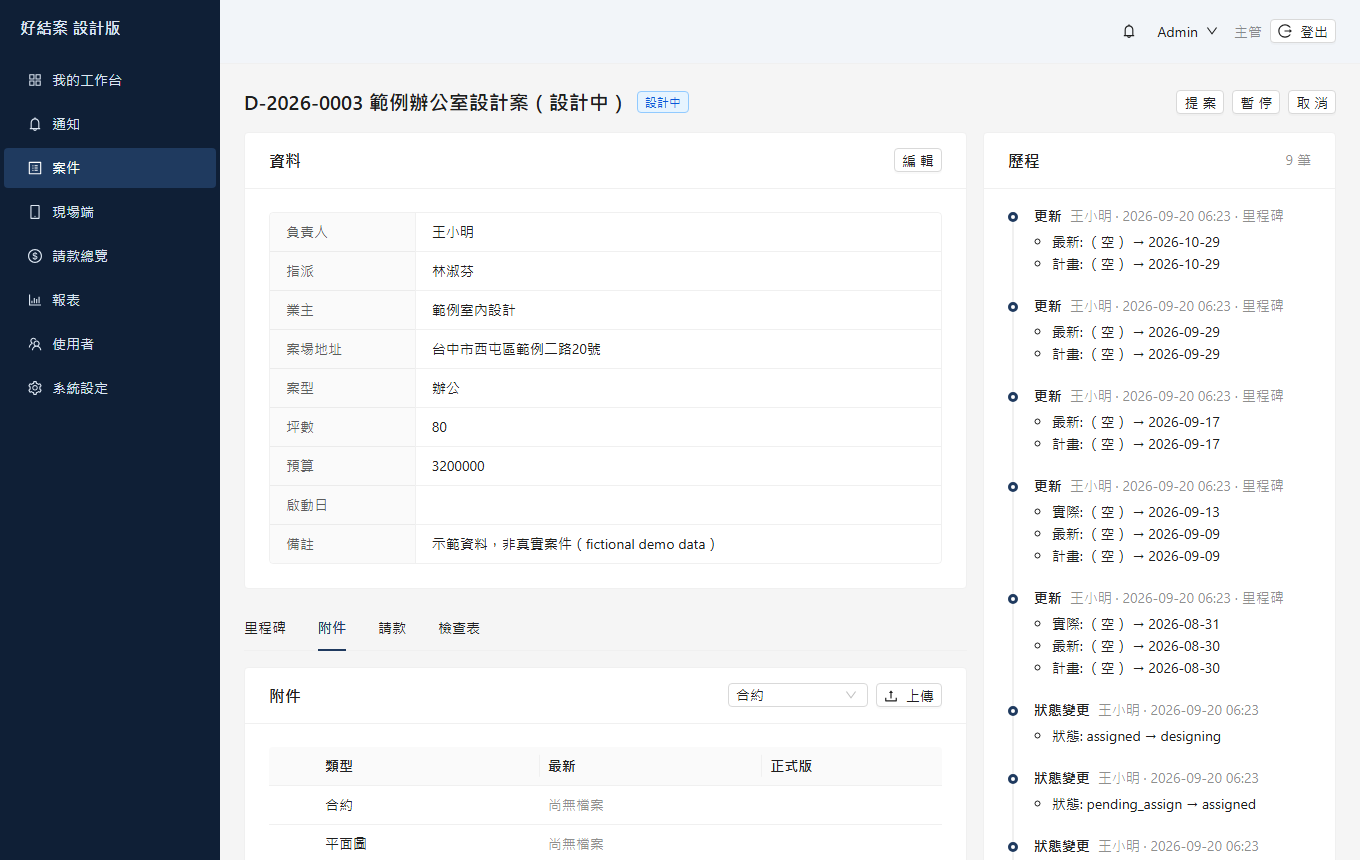Click the address 台中市西屯區範例二路20號
The image size is (1360, 860).
tap(516, 349)
